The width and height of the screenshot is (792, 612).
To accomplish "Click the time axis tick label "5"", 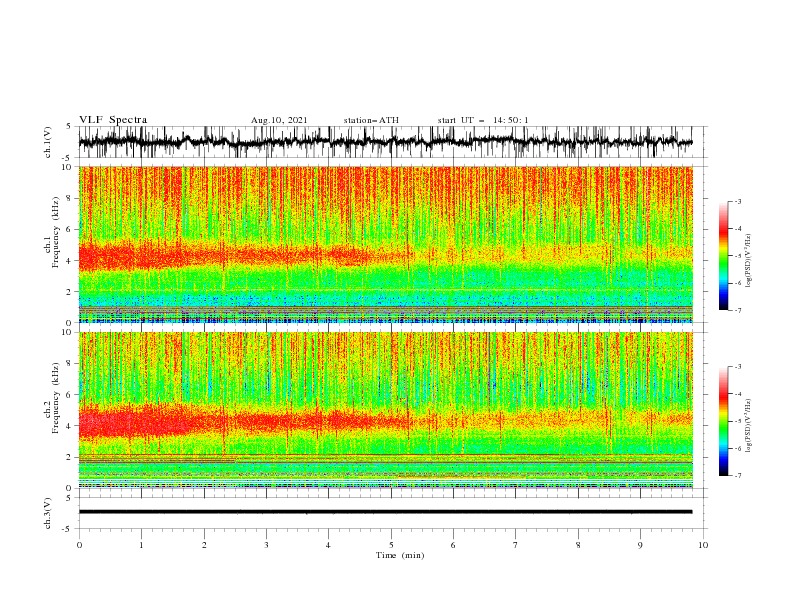I will [x=391, y=545].
